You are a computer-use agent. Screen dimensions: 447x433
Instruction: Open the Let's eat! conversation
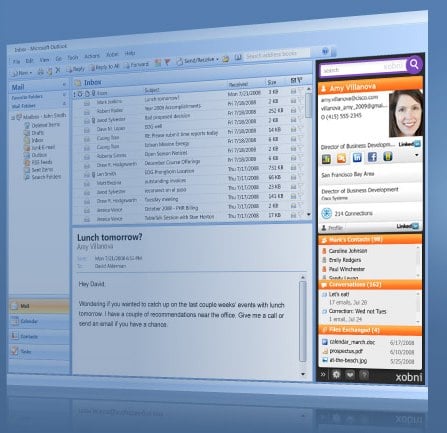point(339,294)
